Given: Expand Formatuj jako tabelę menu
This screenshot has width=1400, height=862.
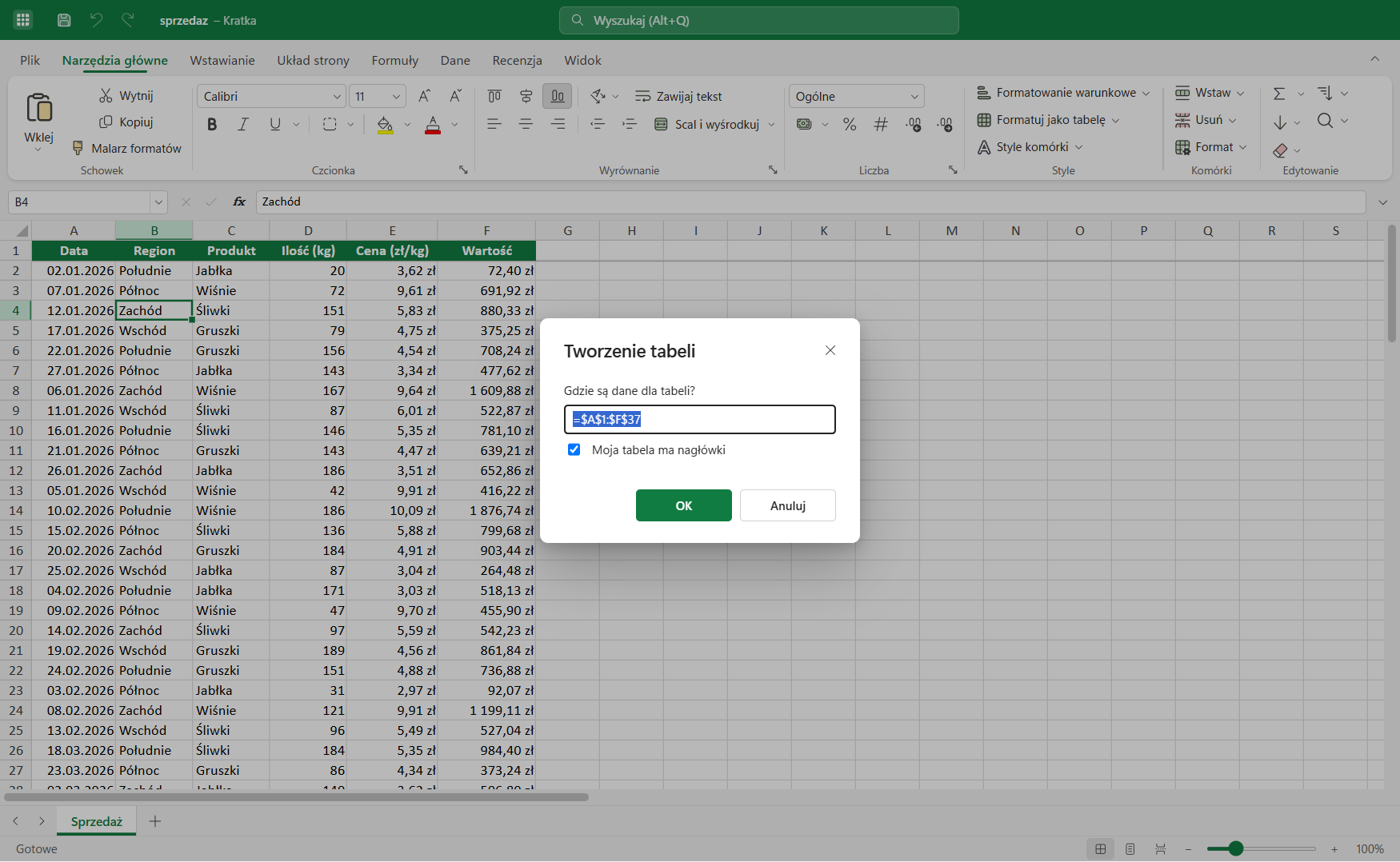Looking at the screenshot, I should pos(1048,120).
